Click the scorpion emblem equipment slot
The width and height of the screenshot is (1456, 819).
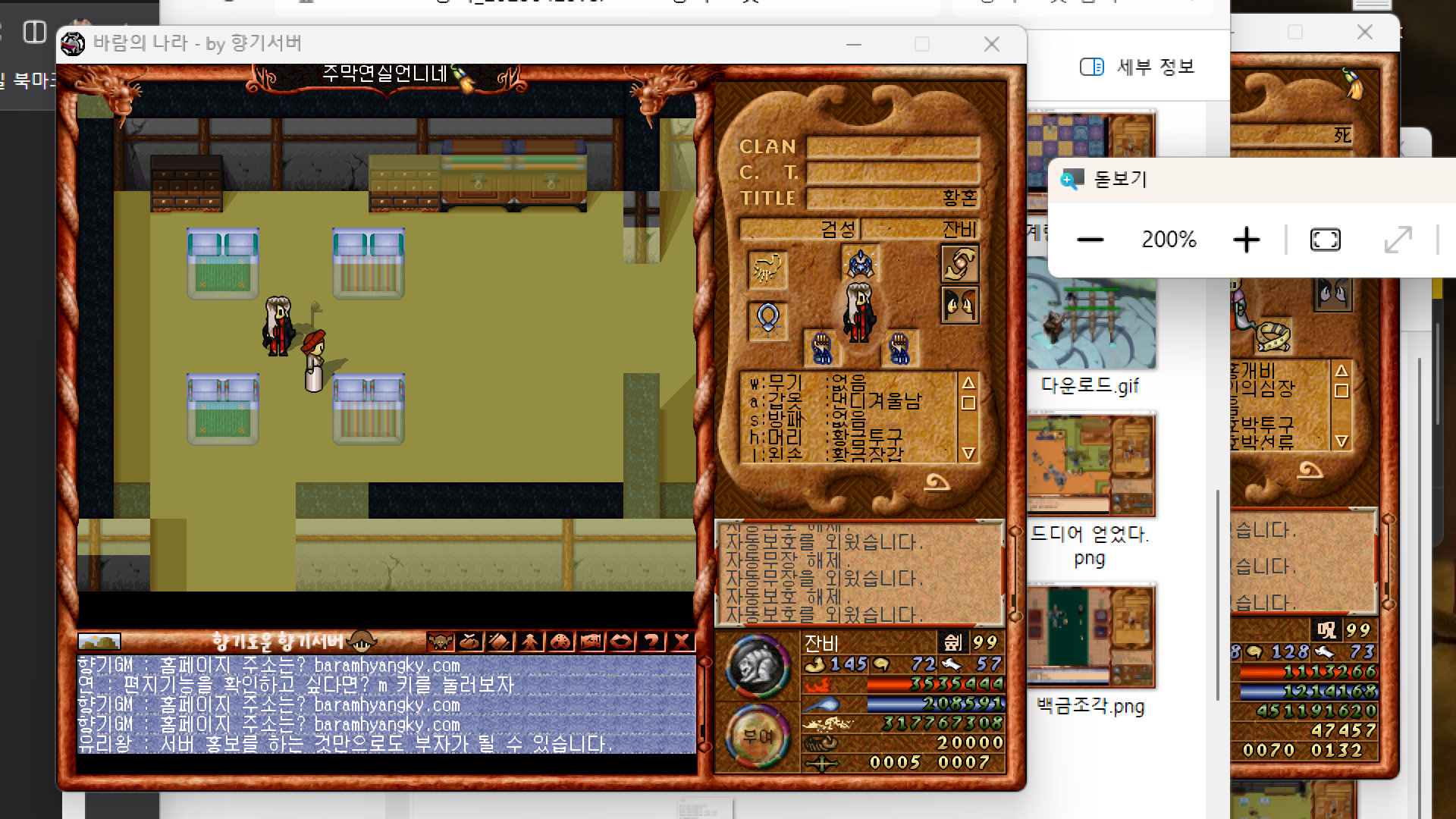(x=767, y=269)
